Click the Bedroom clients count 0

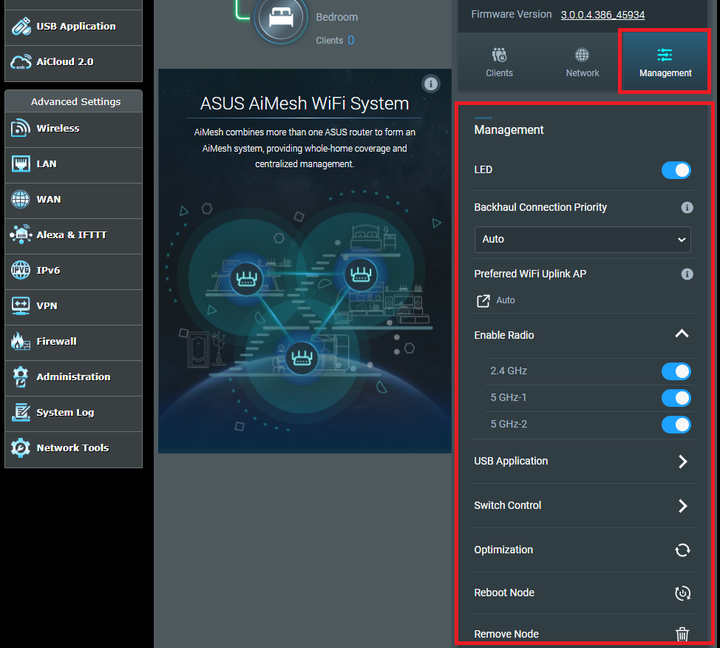351,40
